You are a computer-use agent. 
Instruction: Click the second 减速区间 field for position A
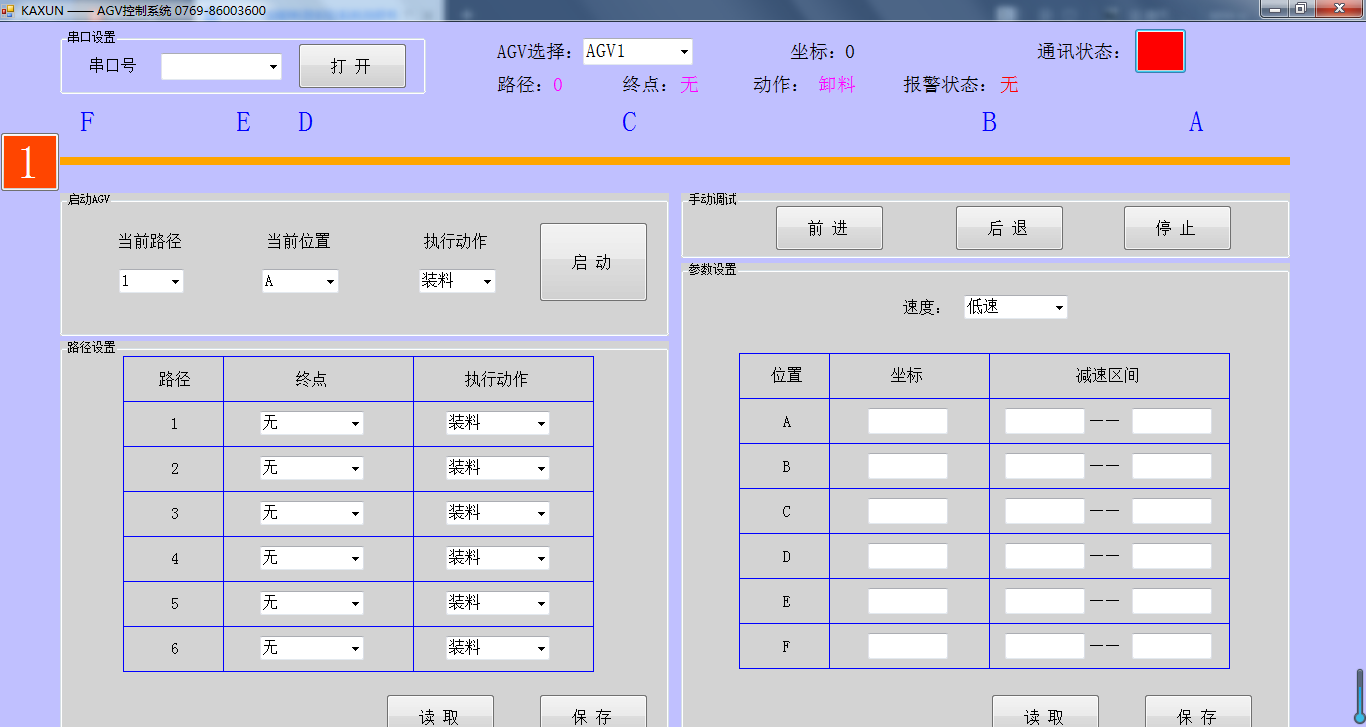tap(1172, 421)
